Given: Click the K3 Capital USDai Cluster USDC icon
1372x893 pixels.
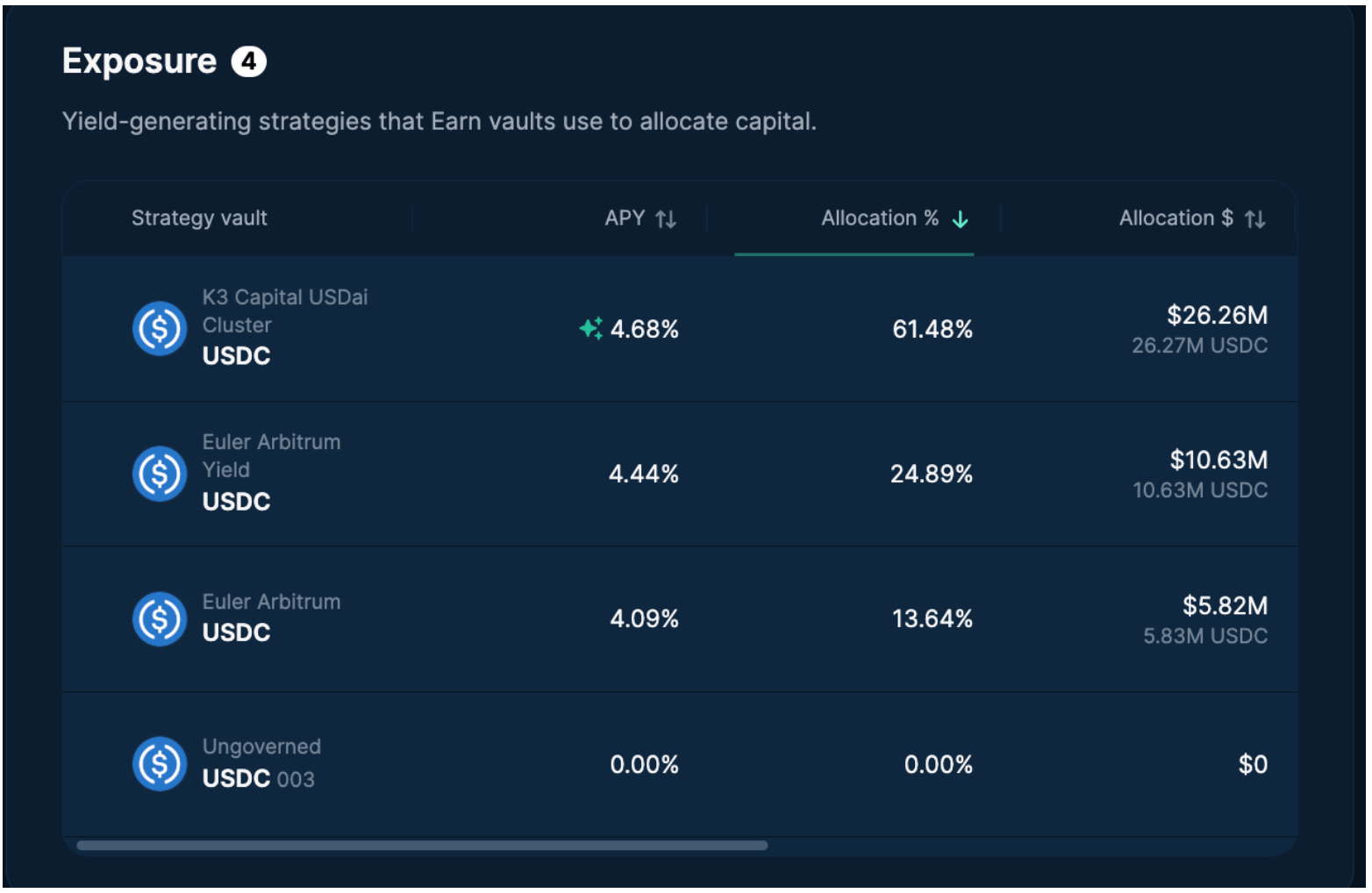Looking at the screenshot, I should pos(159,329).
